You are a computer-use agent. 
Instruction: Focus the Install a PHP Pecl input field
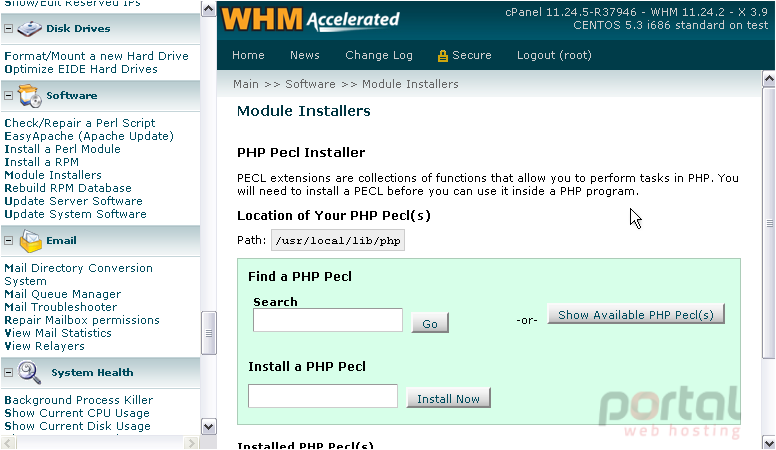coord(323,396)
